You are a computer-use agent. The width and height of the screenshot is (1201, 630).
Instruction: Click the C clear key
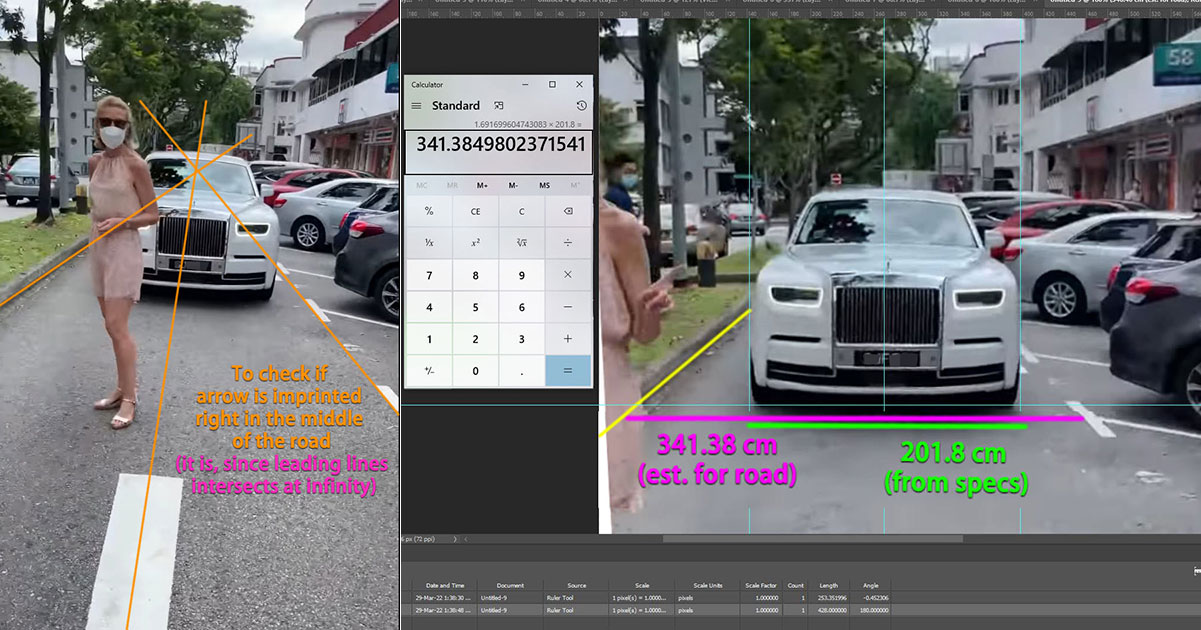(521, 211)
